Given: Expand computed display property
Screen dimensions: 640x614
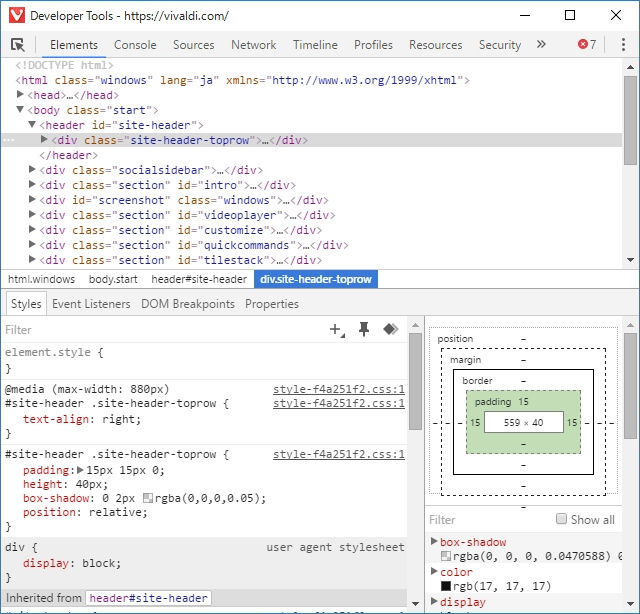Looking at the screenshot, I should coord(434,601).
